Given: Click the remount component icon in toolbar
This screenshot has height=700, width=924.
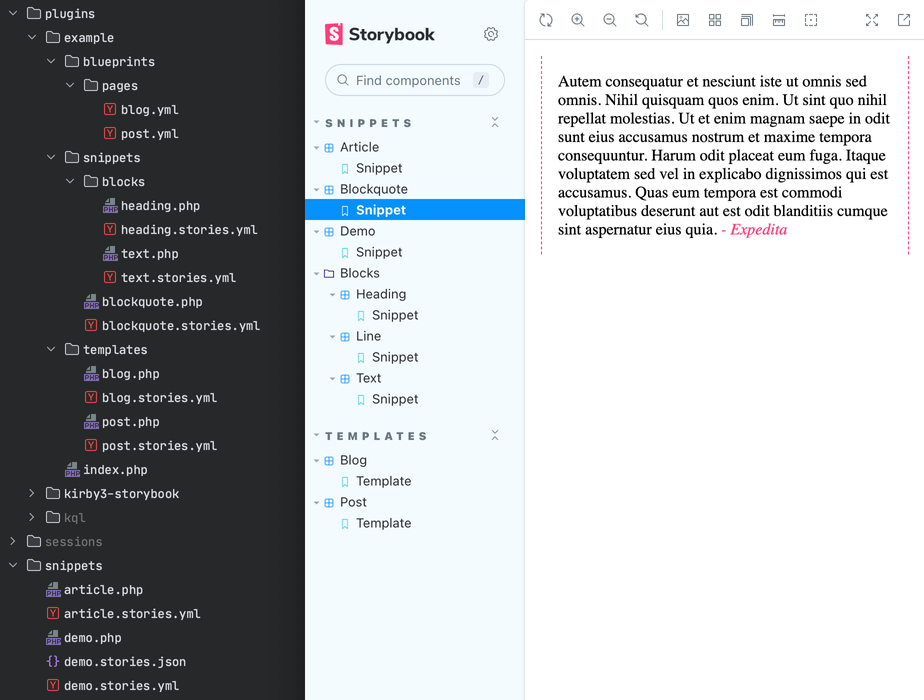Looking at the screenshot, I should coord(546,20).
